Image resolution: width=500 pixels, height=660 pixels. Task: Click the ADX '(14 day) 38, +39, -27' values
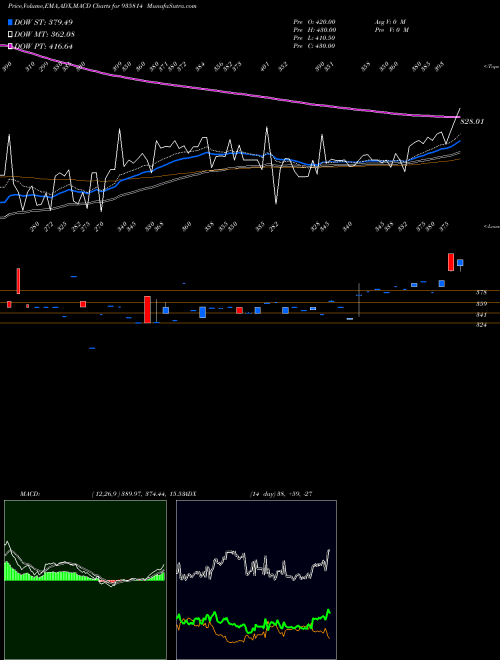coord(281,494)
